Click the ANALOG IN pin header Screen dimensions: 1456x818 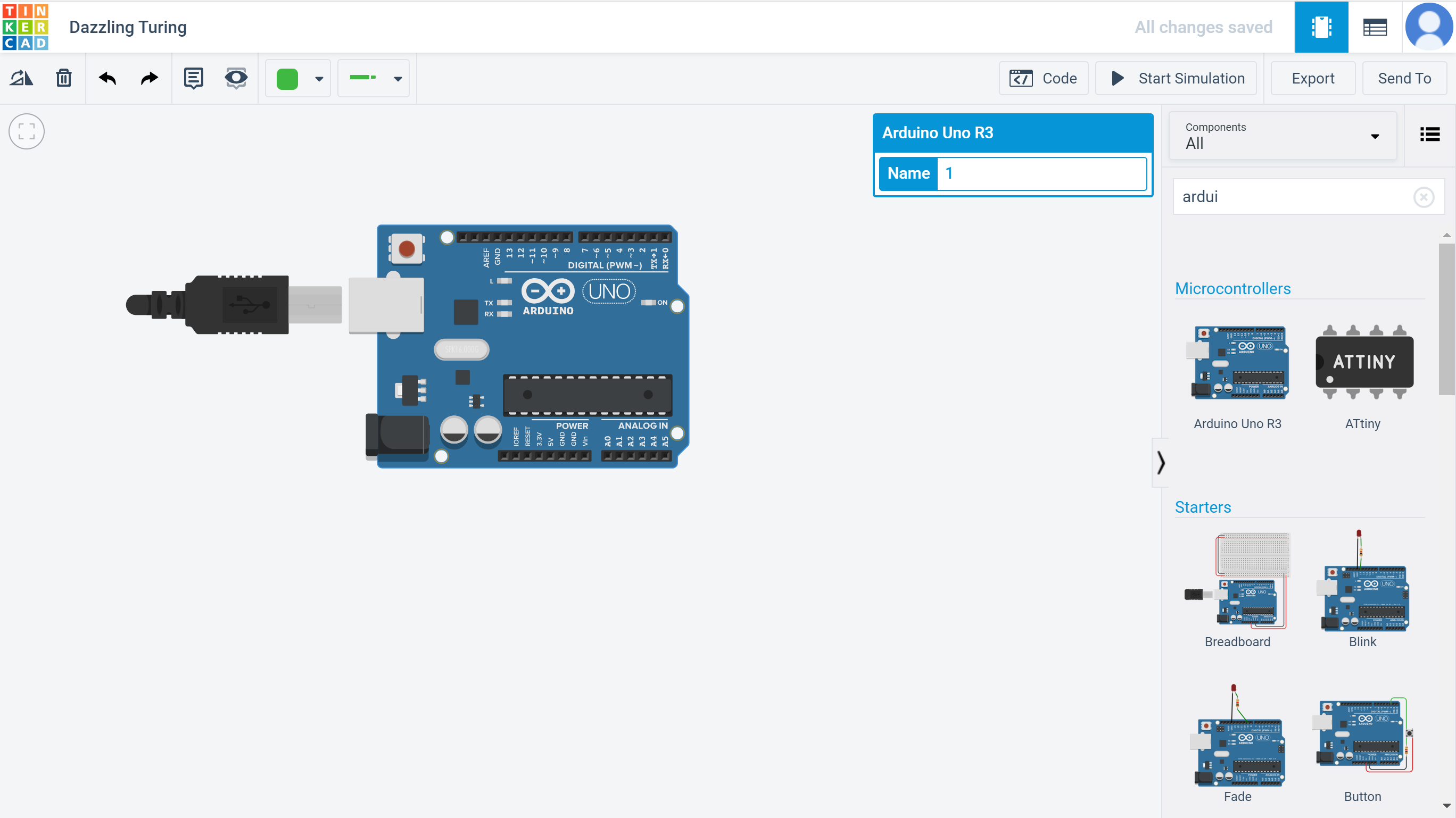point(636,456)
